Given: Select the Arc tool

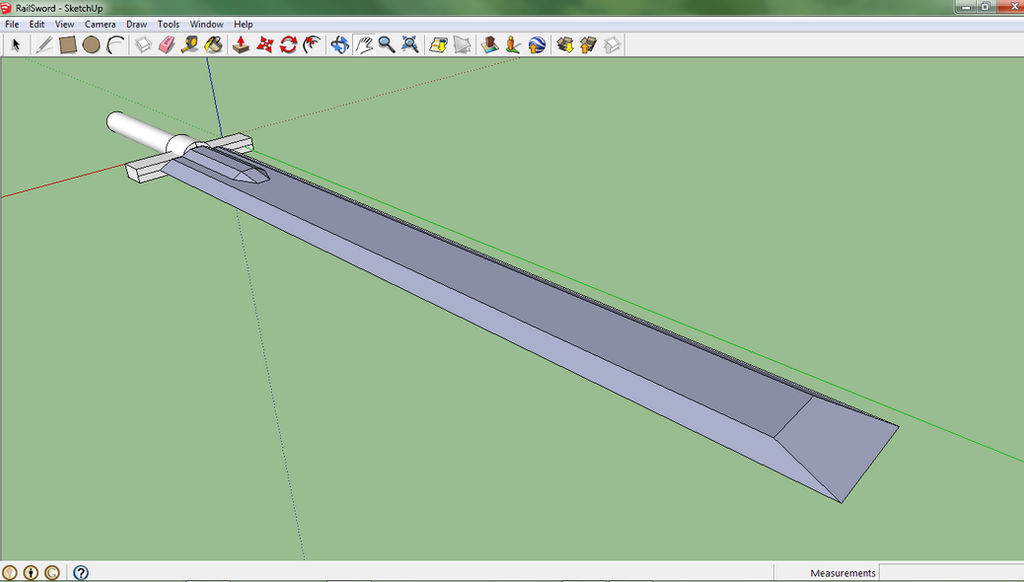Looking at the screenshot, I should point(116,45).
